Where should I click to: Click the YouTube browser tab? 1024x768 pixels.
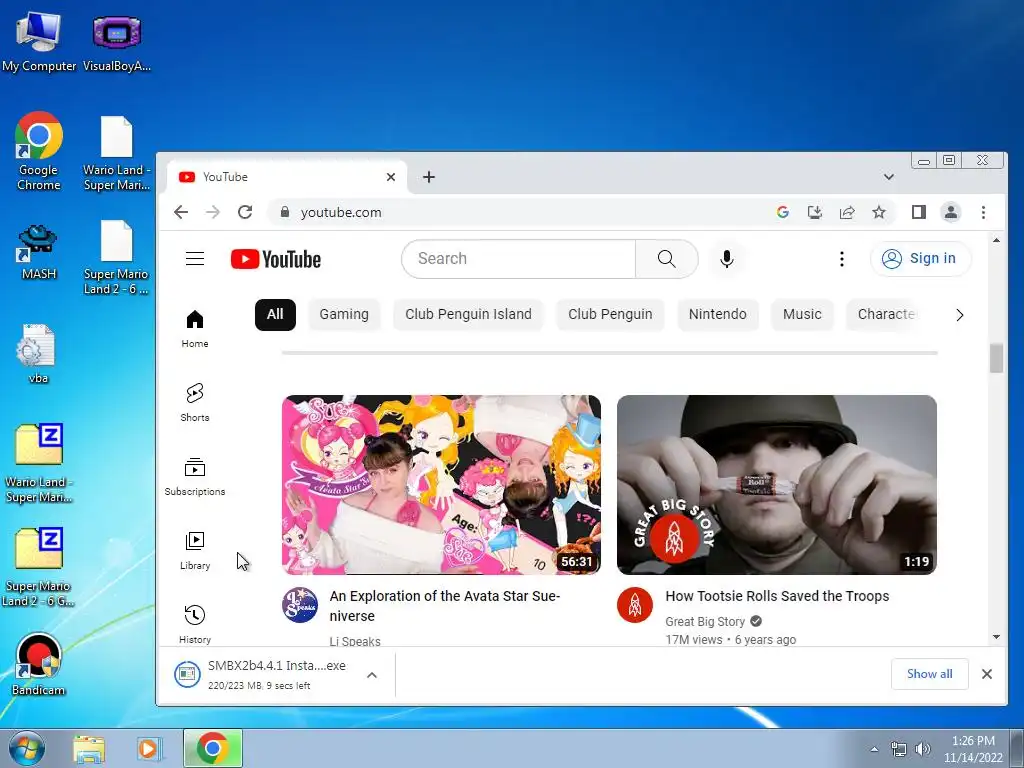pyautogui.click(x=285, y=177)
